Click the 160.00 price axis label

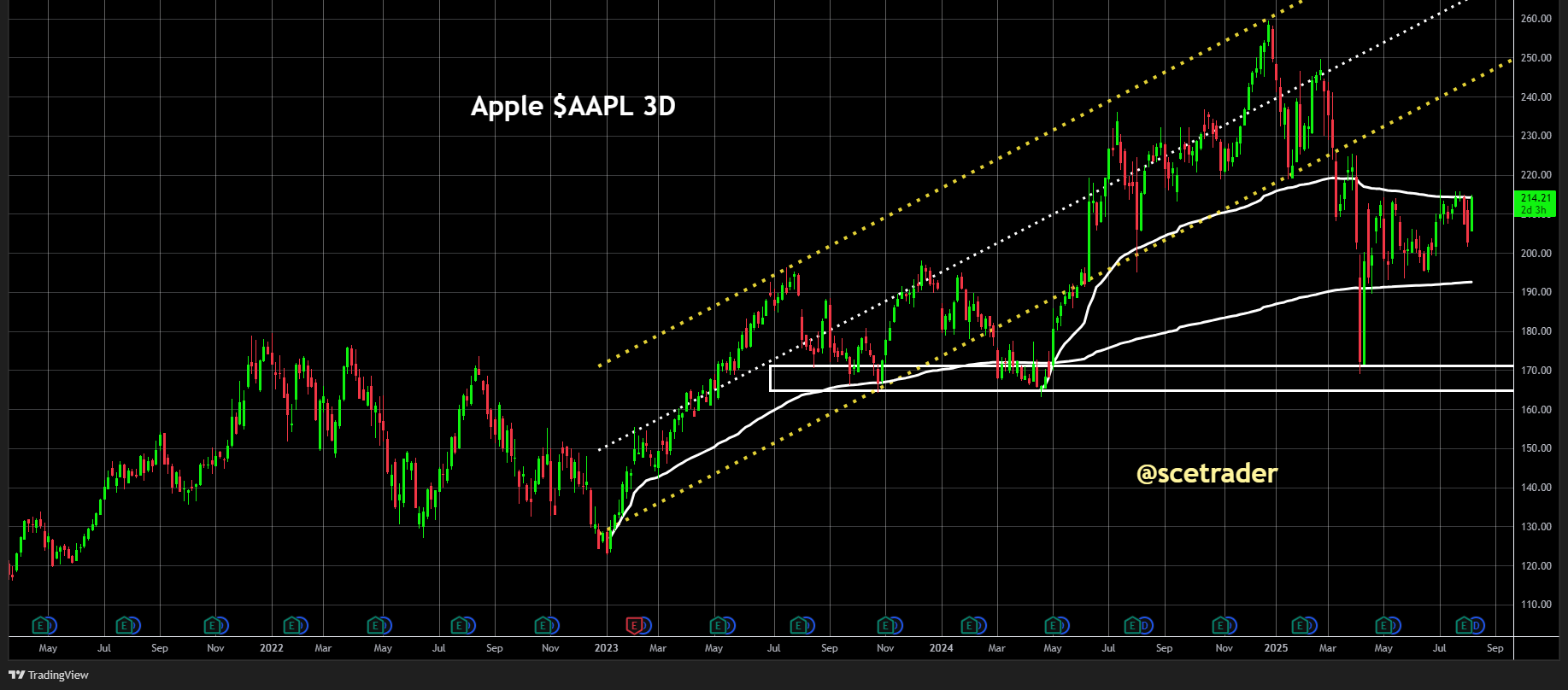[x=1536, y=410]
